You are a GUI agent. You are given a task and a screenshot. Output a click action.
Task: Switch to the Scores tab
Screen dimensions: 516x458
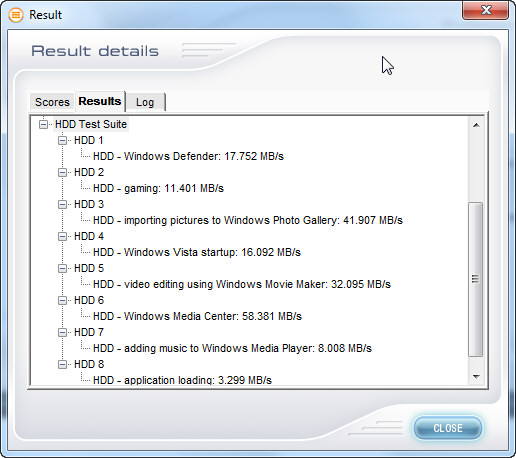click(x=52, y=102)
